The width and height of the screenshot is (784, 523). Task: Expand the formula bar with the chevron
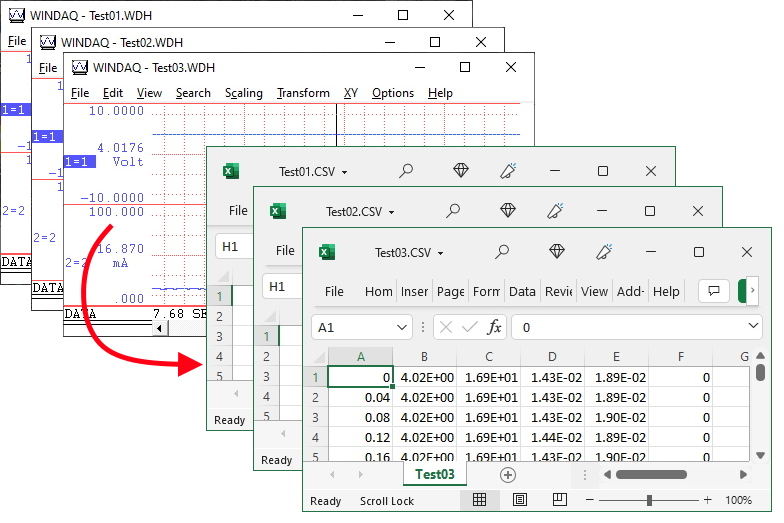(x=753, y=326)
